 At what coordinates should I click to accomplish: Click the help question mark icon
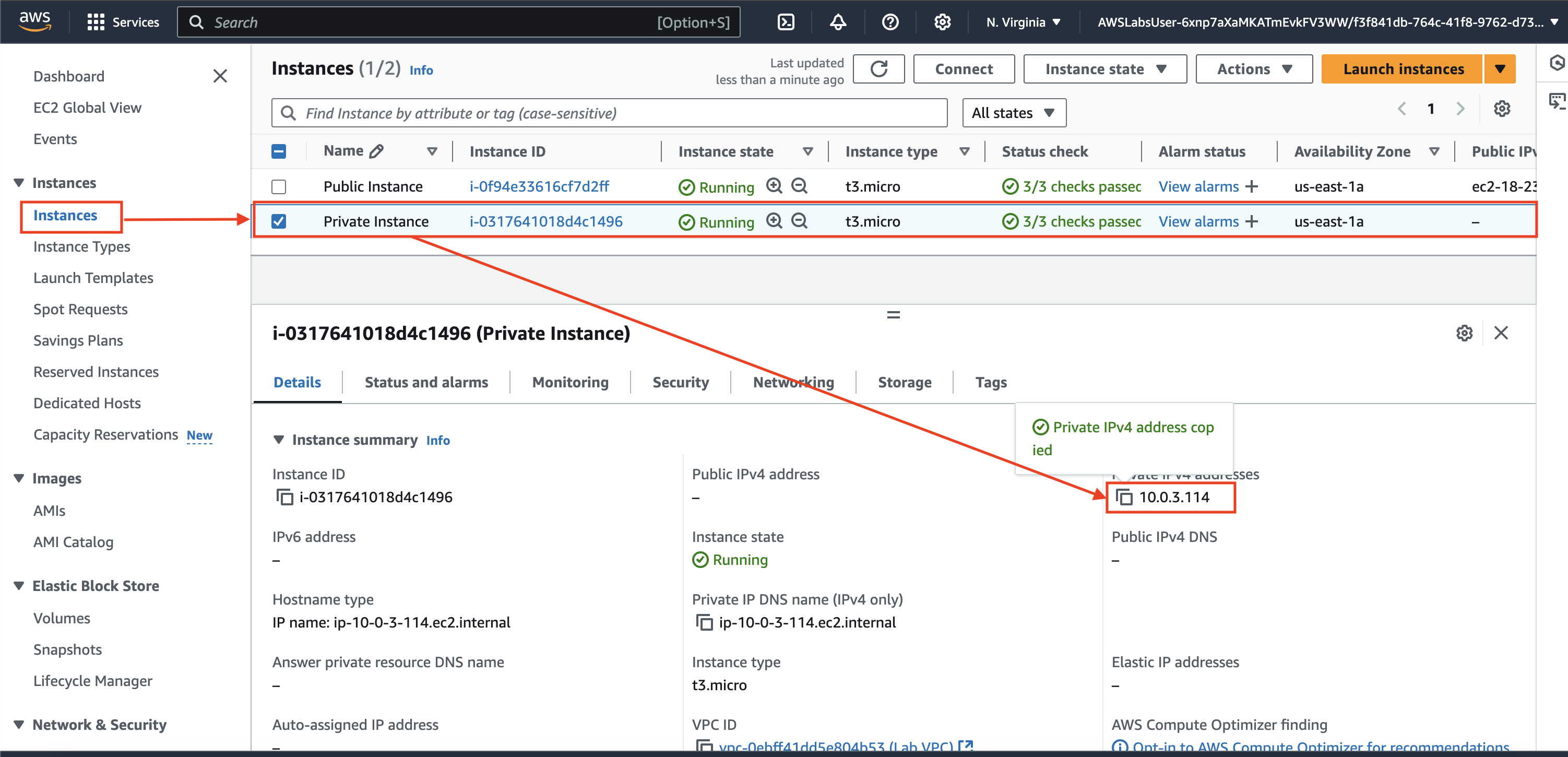click(x=890, y=22)
